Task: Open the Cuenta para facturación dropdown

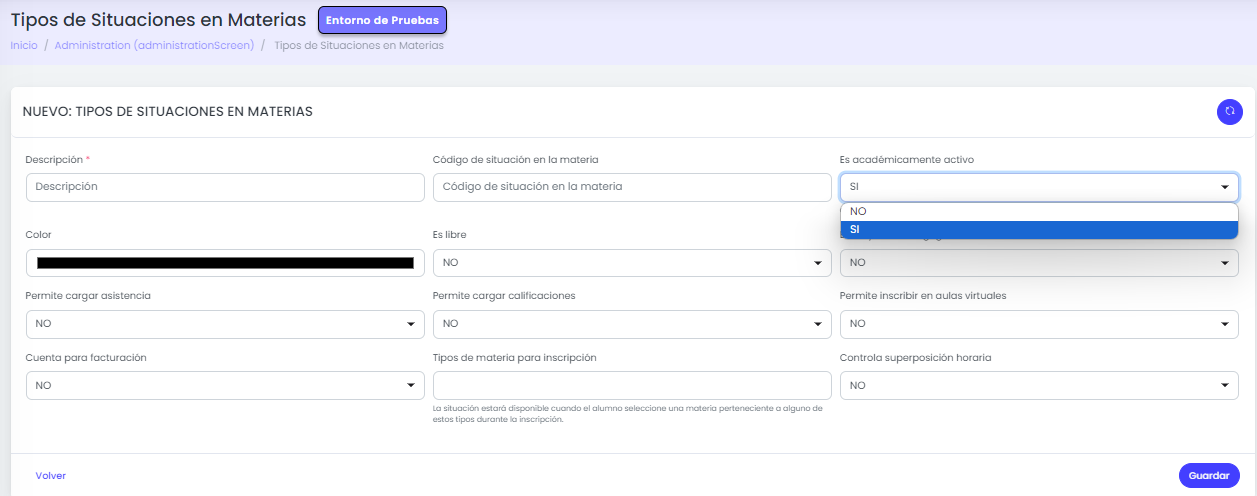Action: (225, 386)
